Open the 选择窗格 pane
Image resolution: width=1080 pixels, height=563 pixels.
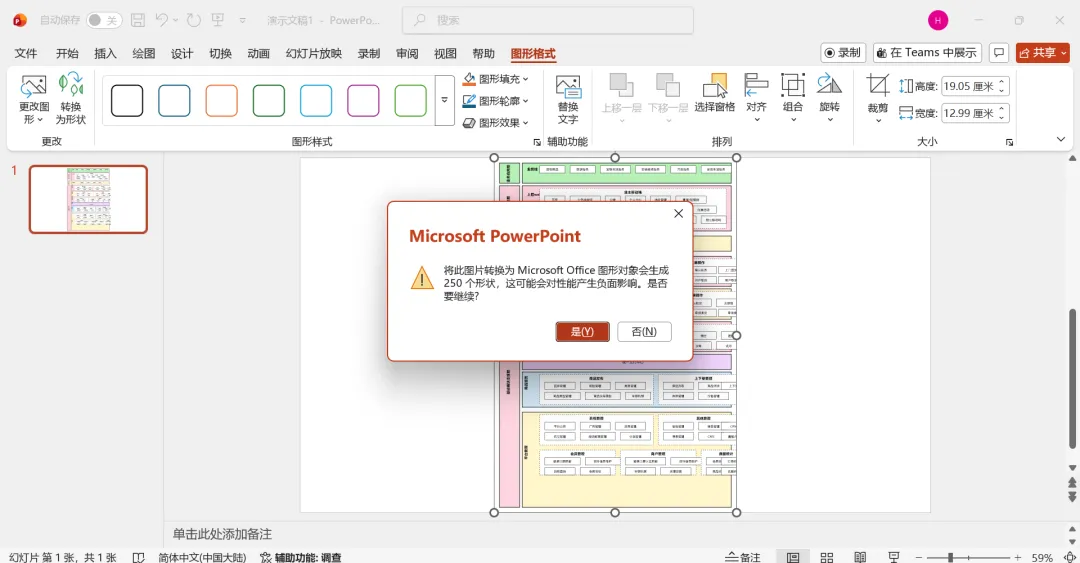[x=714, y=93]
